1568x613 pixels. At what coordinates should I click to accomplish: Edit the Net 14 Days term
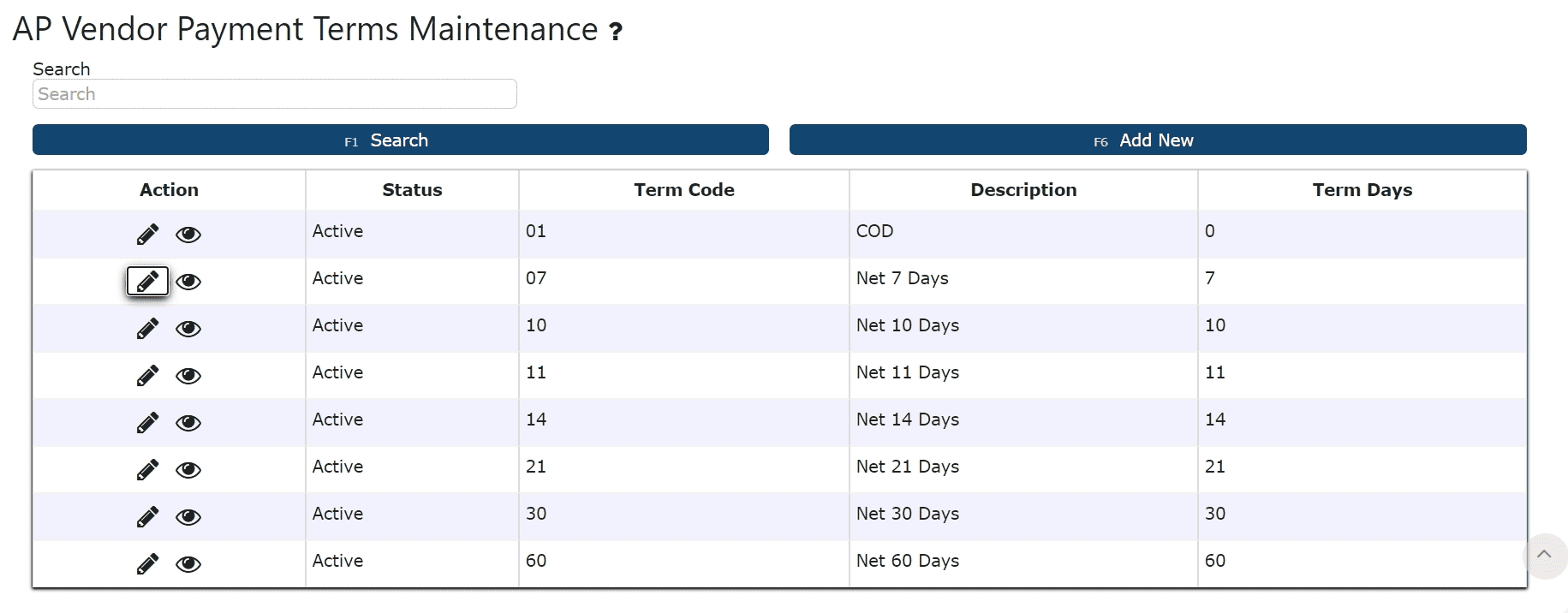point(147,422)
